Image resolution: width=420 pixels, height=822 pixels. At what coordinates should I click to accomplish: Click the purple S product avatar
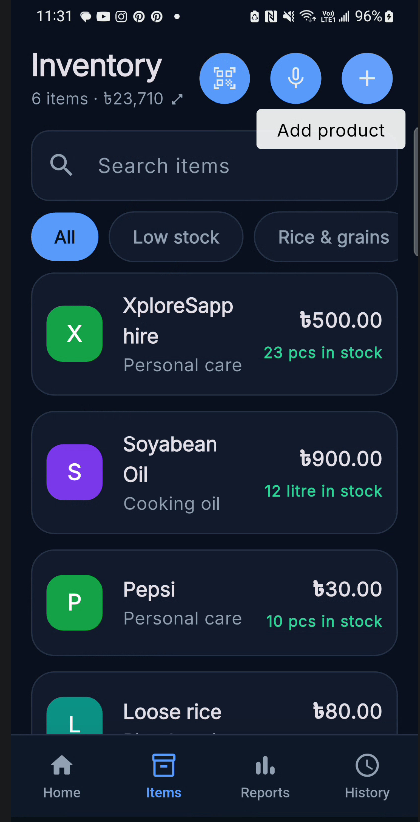(74, 472)
